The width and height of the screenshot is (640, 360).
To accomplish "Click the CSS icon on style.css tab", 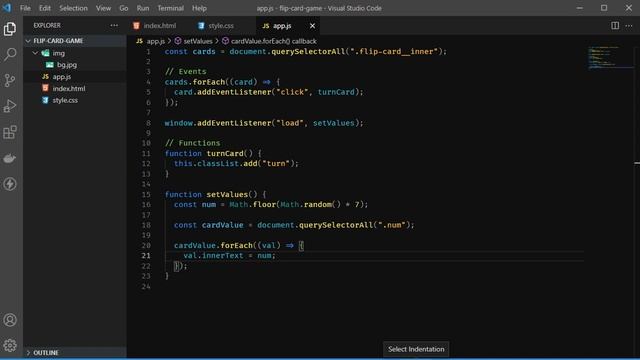I will point(201,26).
